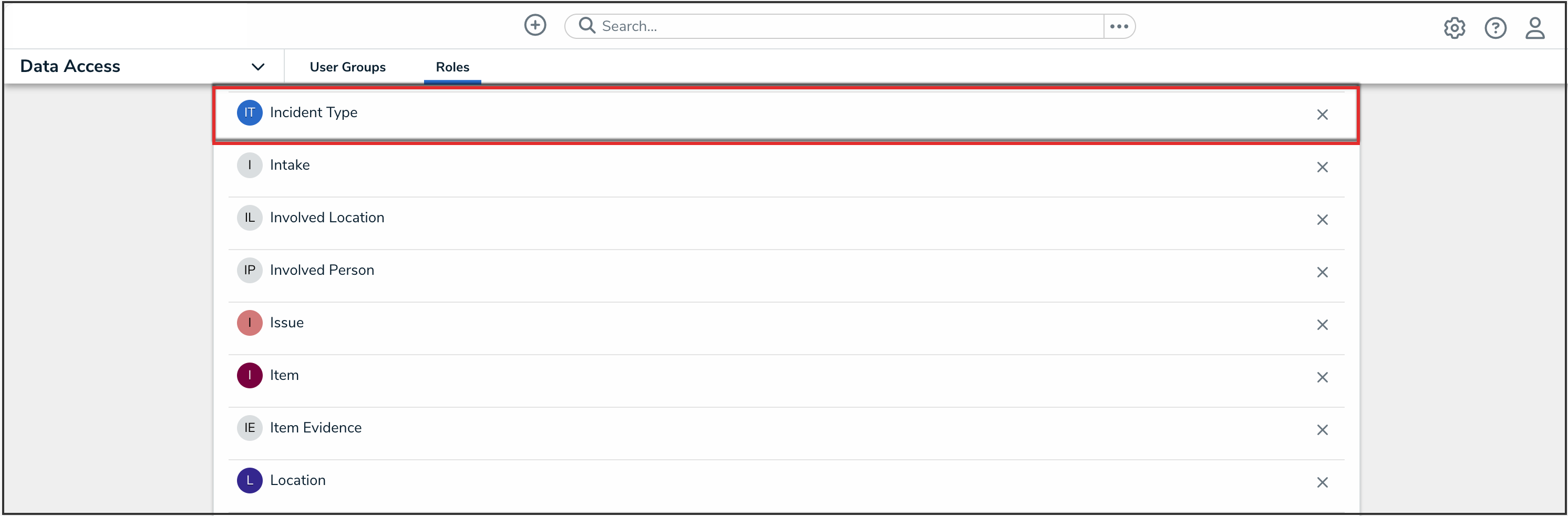1568x516 pixels.
Task: Open the help question mark icon
Action: [1494, 28]
